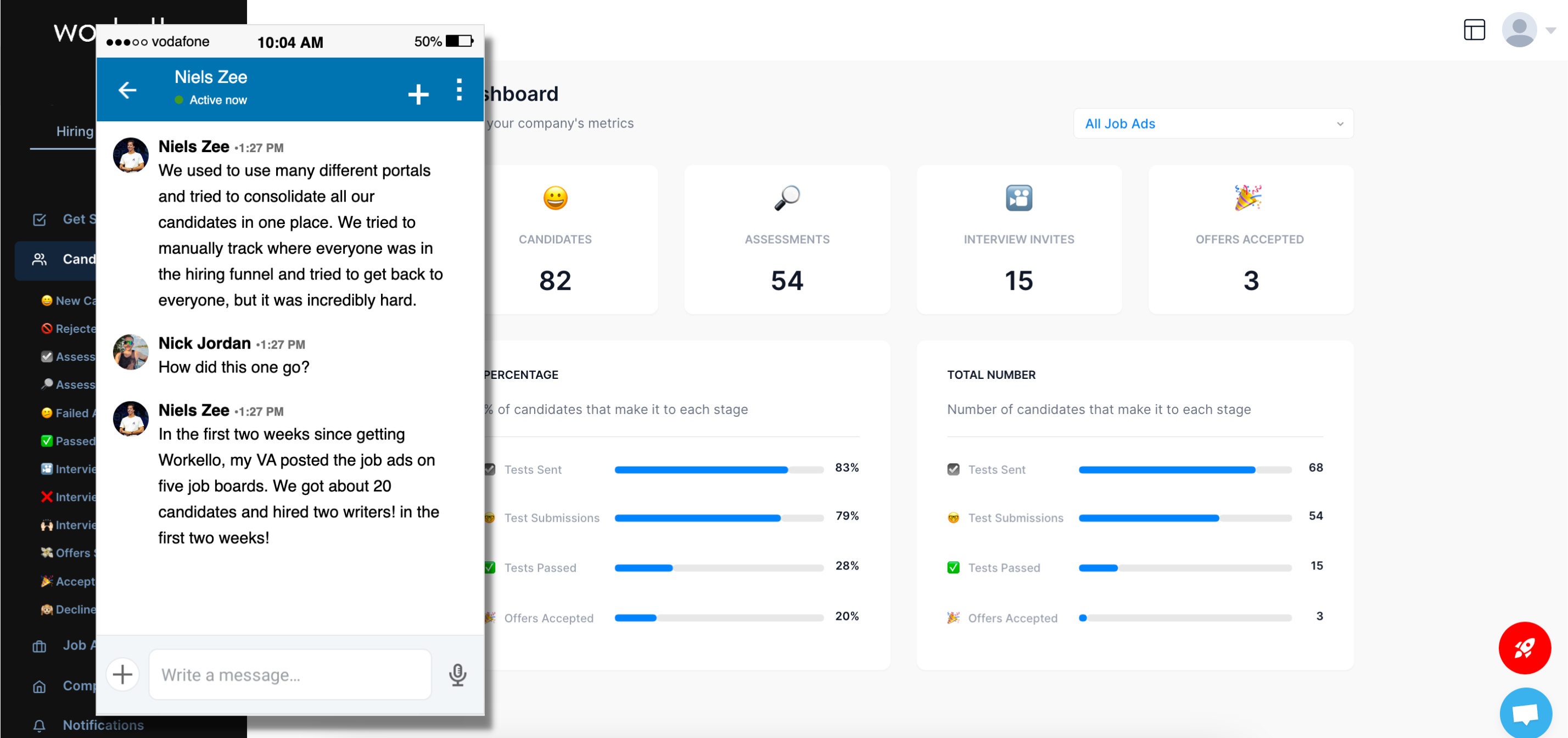Viewport: 1568px width, 738px height.
Task: Click green Tests Passed check in Total Number
Action: [x=953, y=568]
